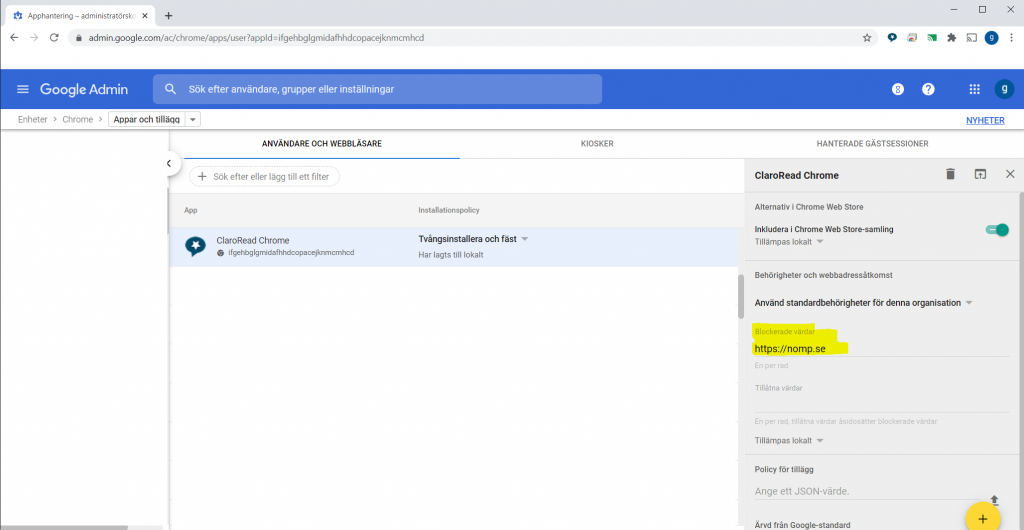1024x530 pixels.
Task: Click the yellow plus add-app button
Action: tap(983, 519)
